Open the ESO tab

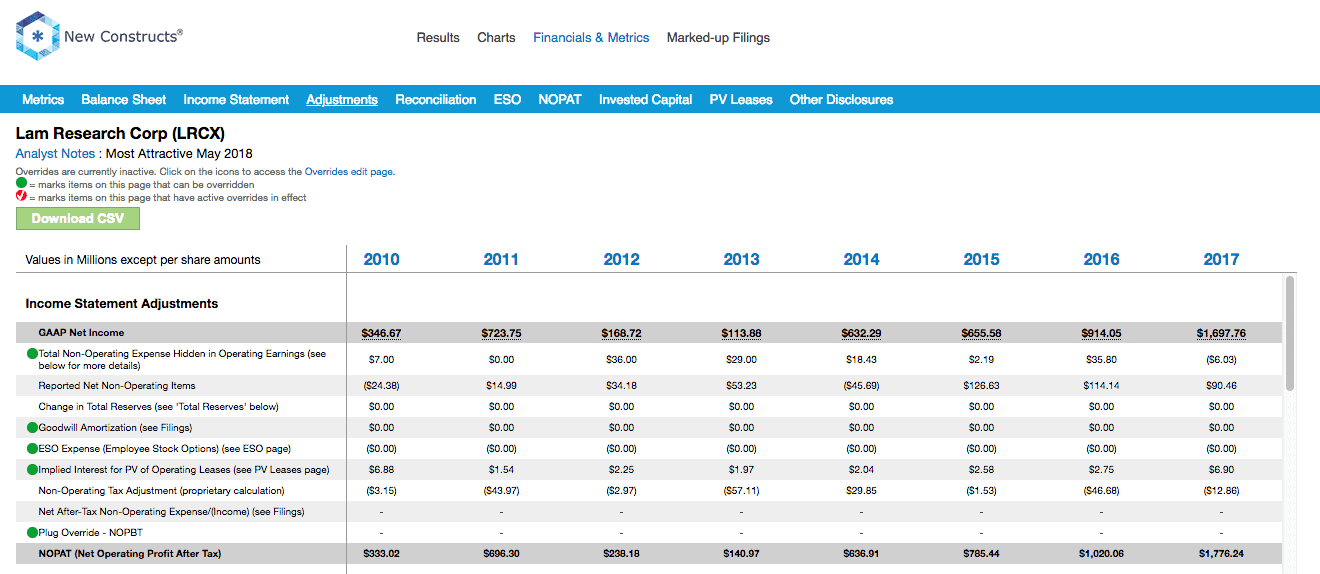(x=507, y=99)
